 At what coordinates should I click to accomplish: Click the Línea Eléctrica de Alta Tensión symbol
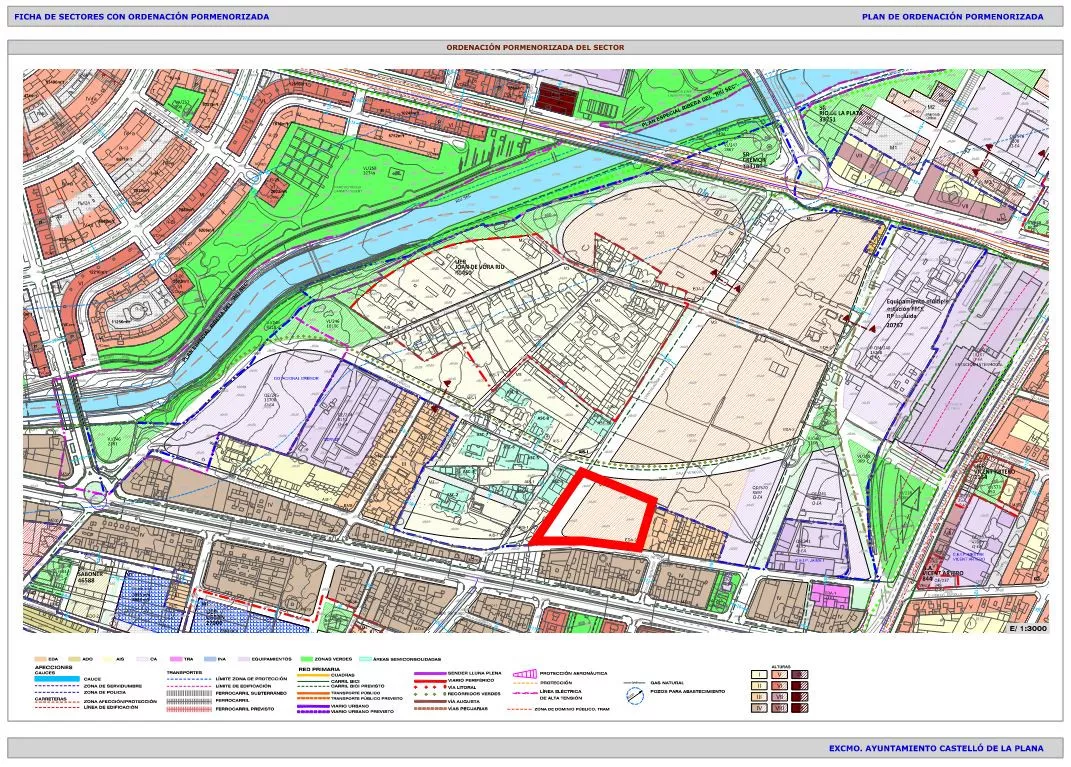[x=526, y=694]
